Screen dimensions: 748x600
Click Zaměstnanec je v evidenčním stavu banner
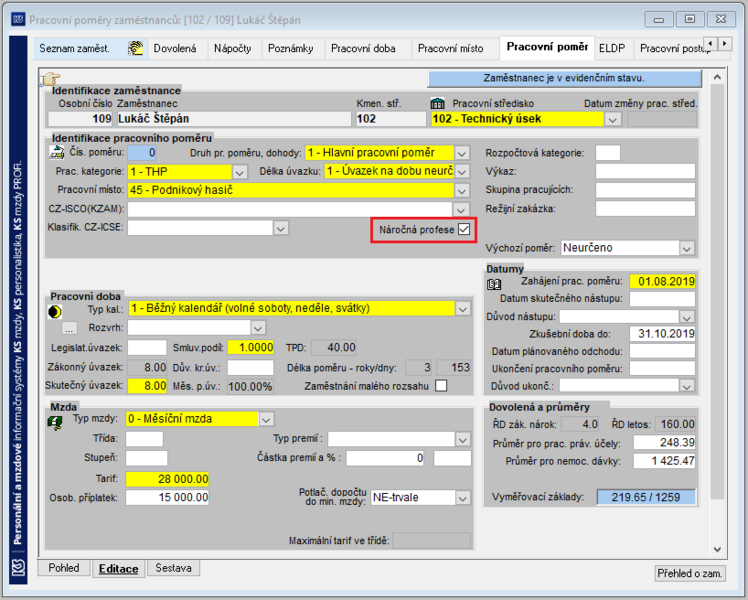coord(564,78)
